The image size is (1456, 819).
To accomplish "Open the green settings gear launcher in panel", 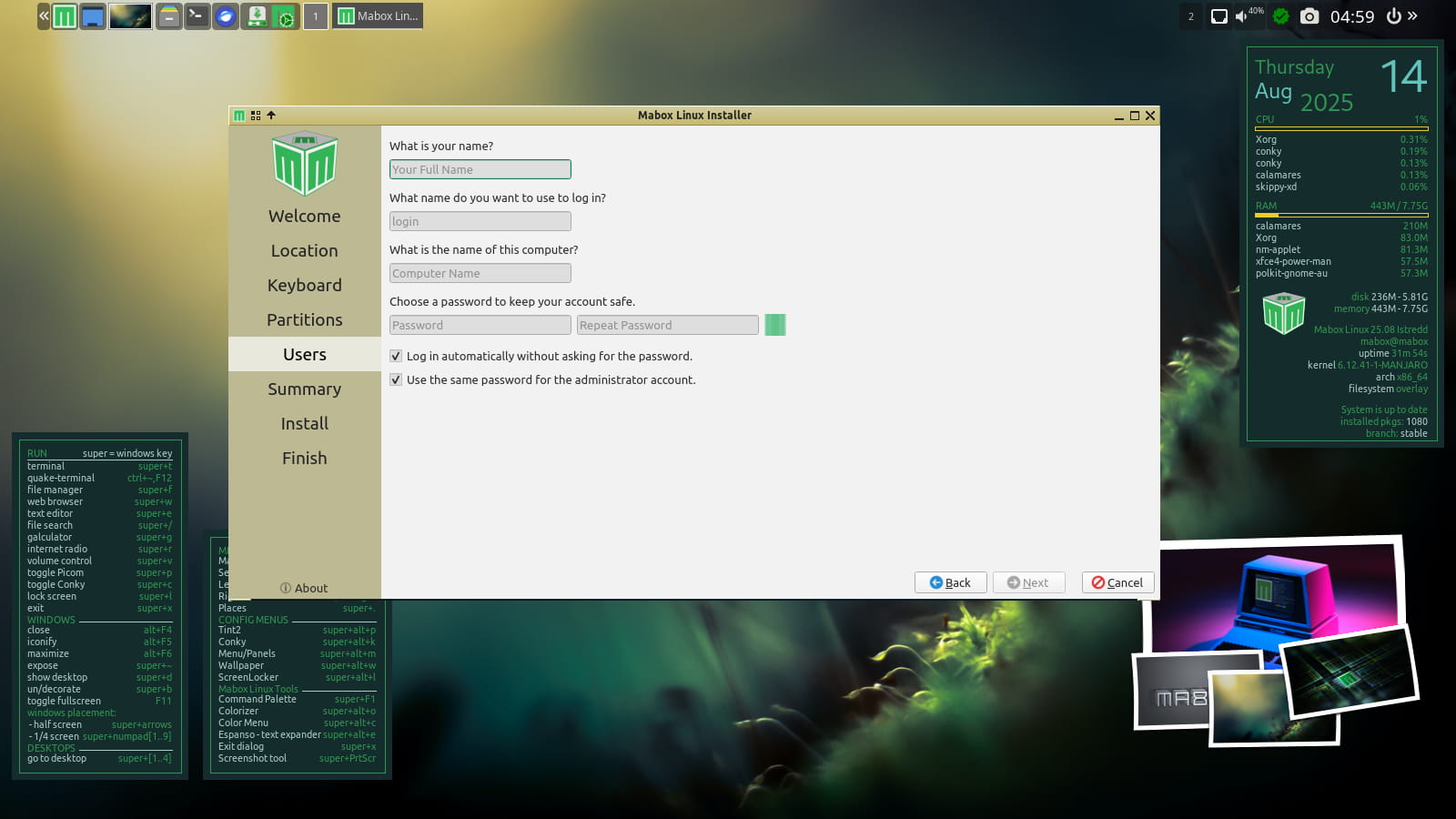I will tap(285, 16).
